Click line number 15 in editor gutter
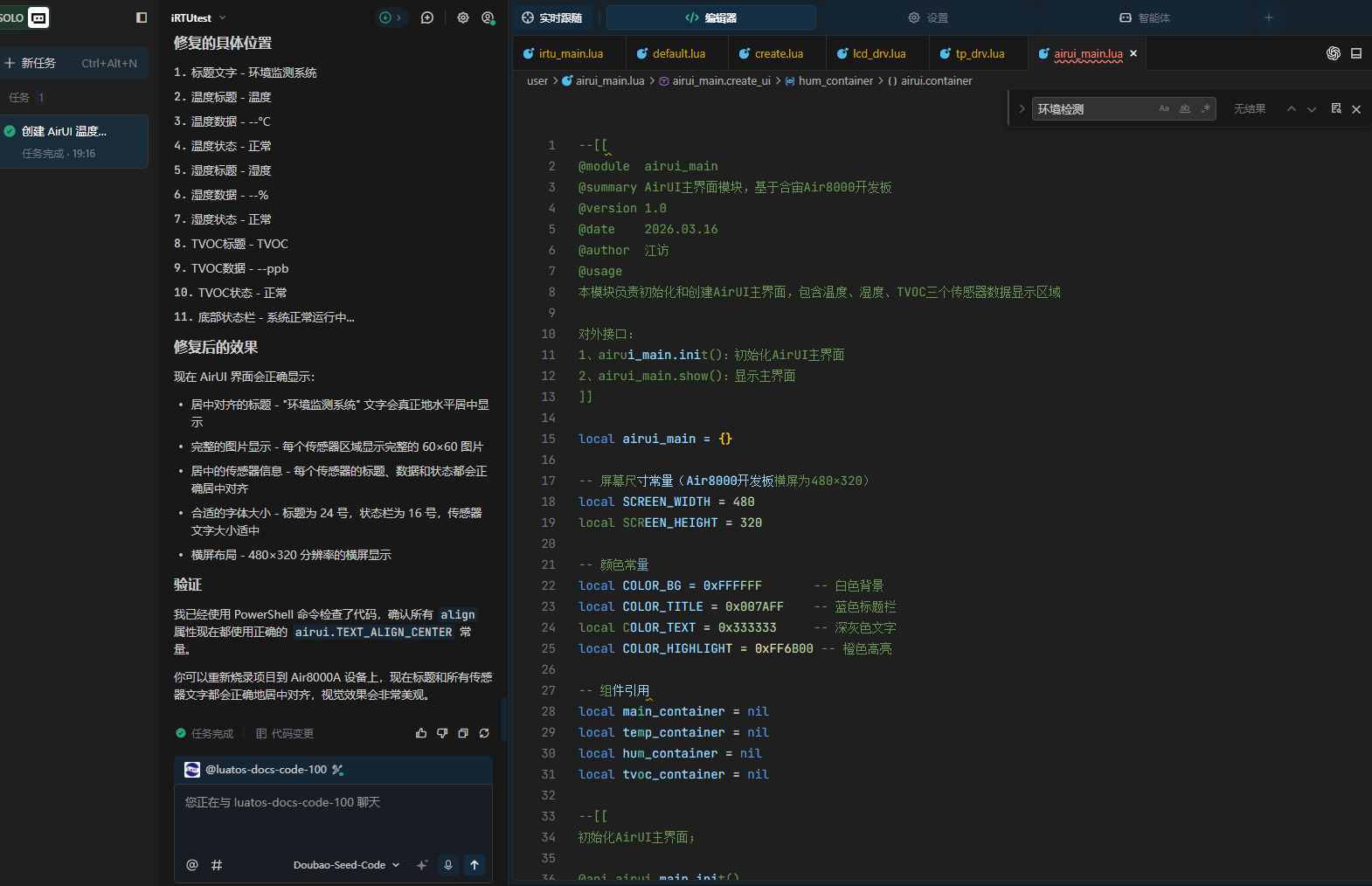This screenshot has width=1372, height=886. [x=548, y=439]
